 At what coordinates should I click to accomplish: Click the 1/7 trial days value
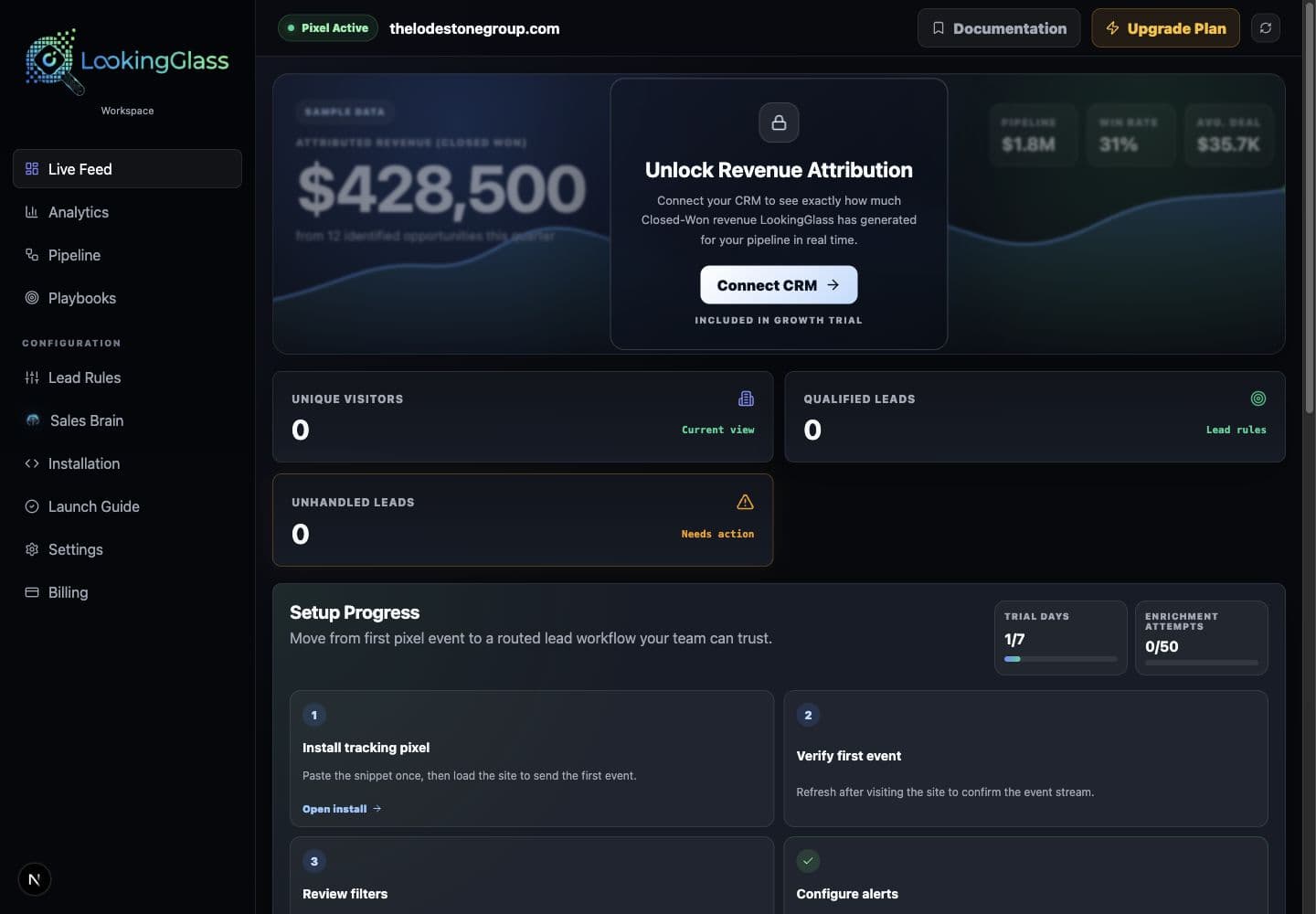[x=1014, y=639]
